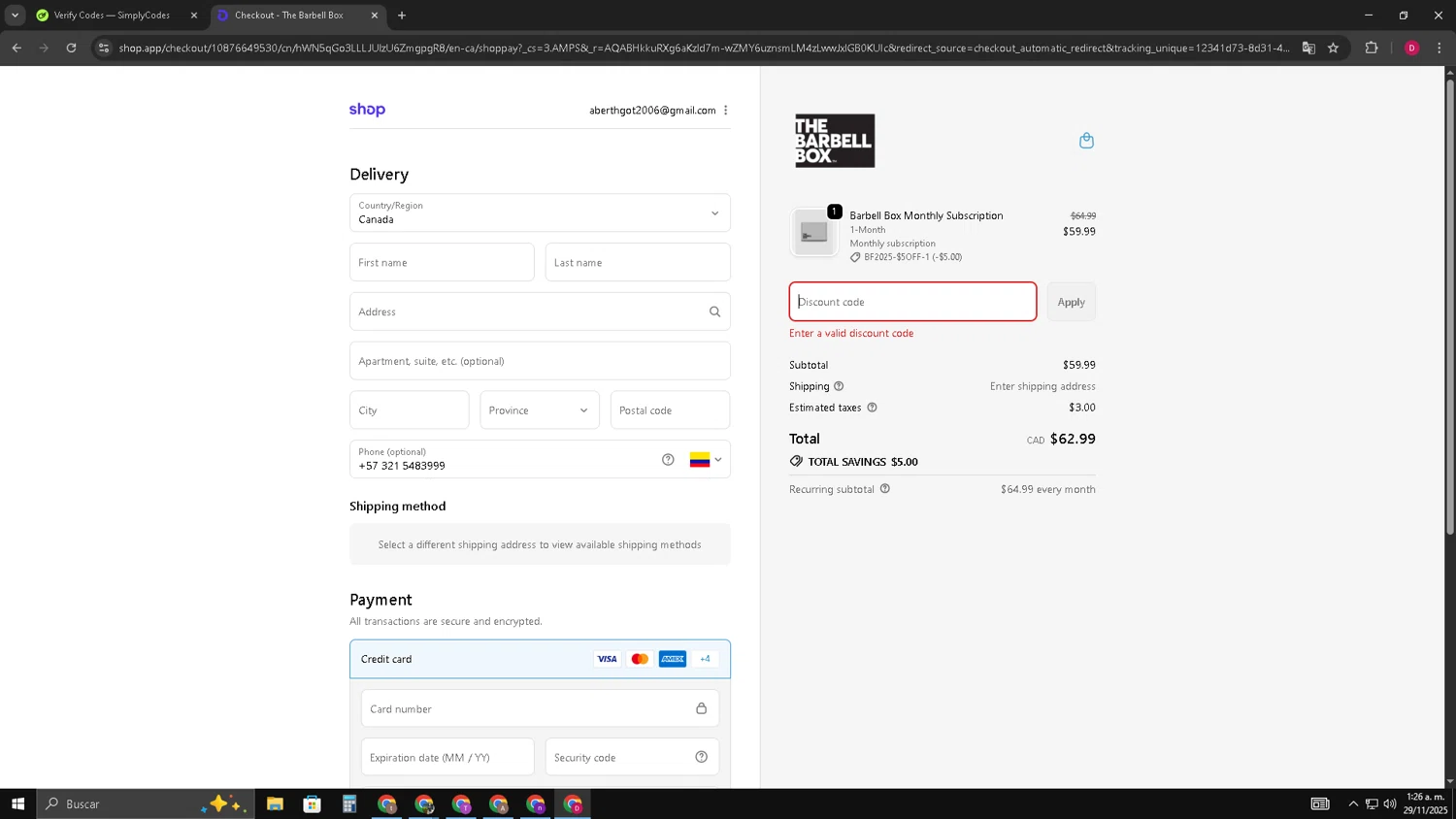
Task: Show additional card brands +4
Action: 705,659
